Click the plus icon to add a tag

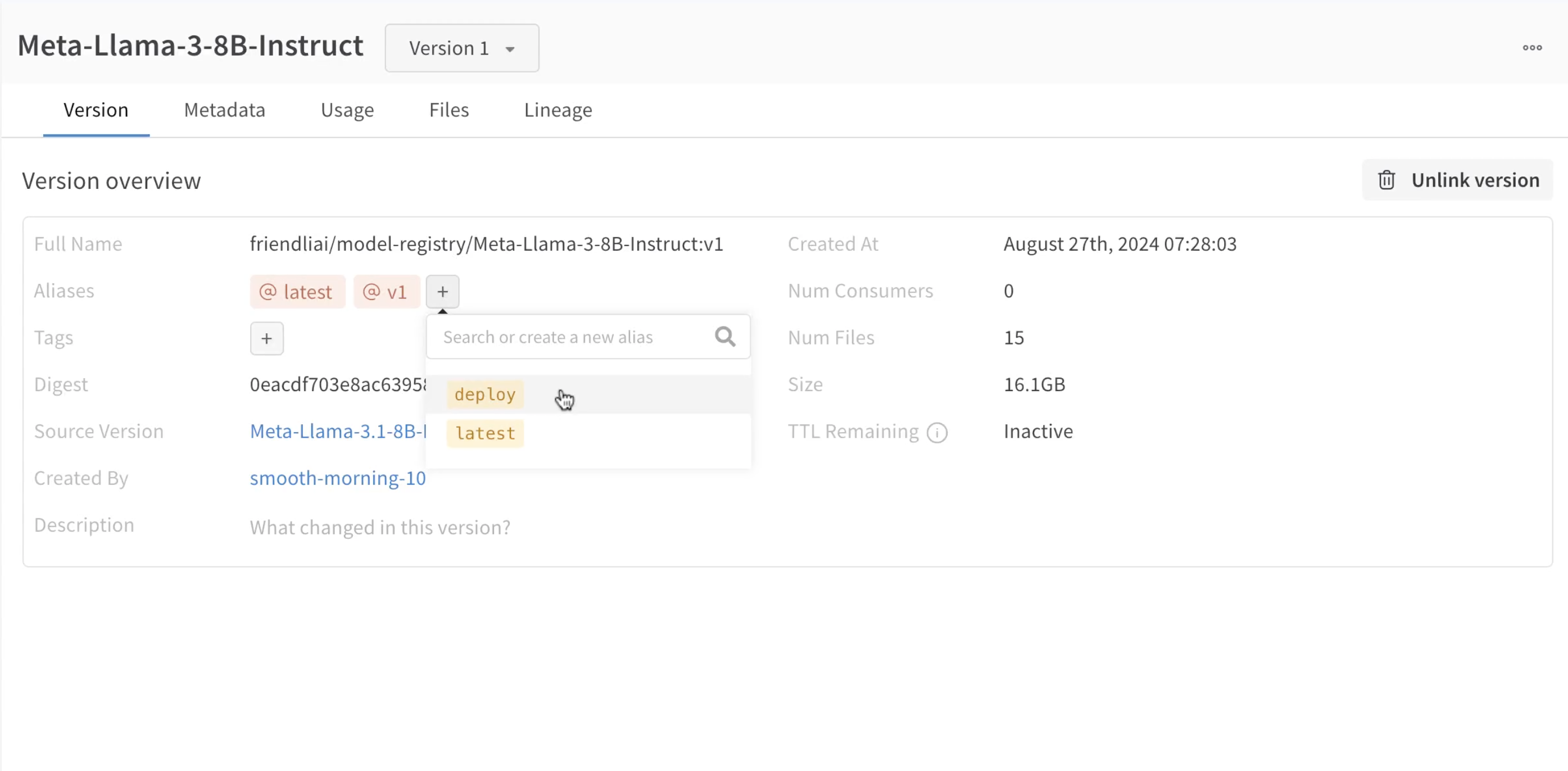point(266,338)
